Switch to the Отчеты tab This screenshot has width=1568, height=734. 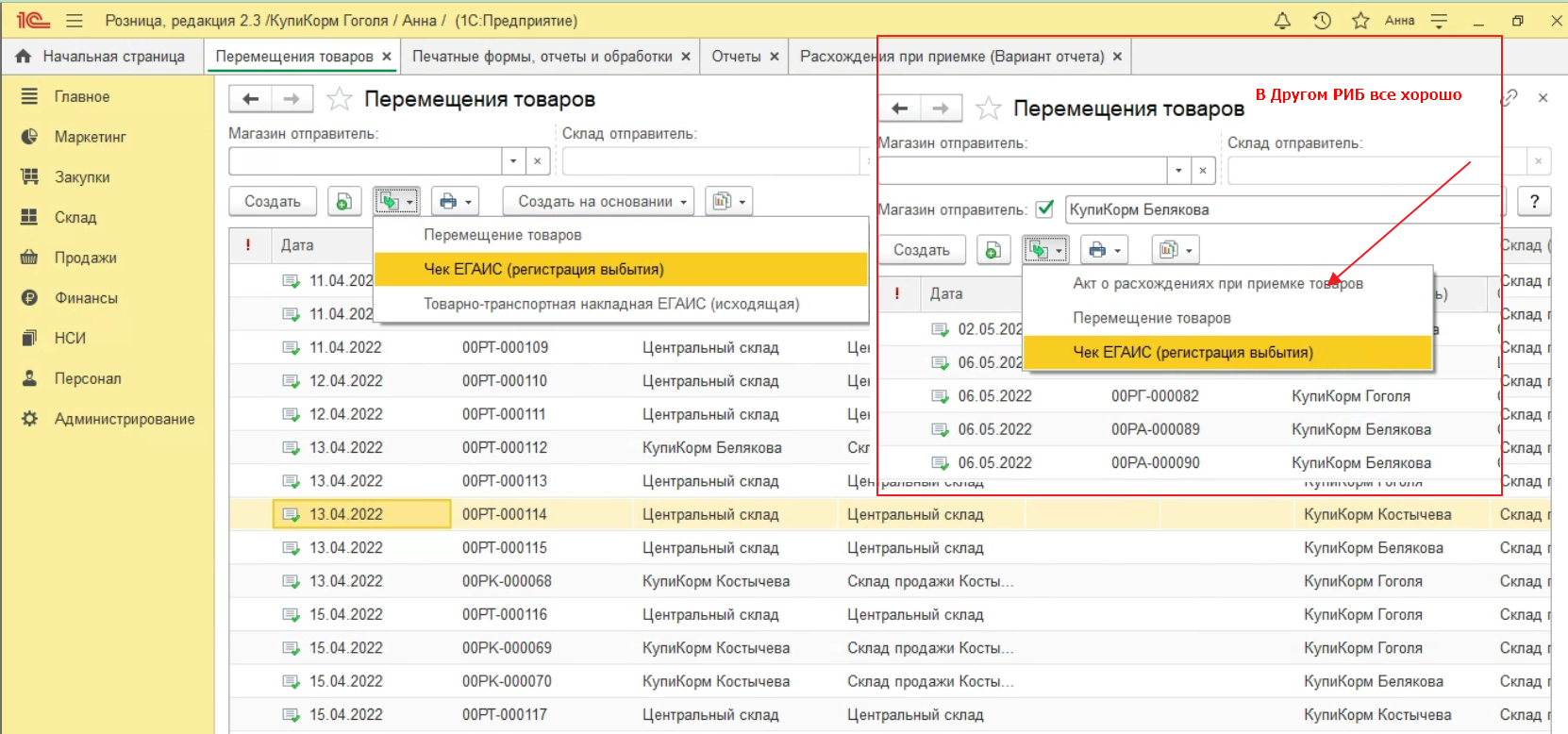point(736,57)
